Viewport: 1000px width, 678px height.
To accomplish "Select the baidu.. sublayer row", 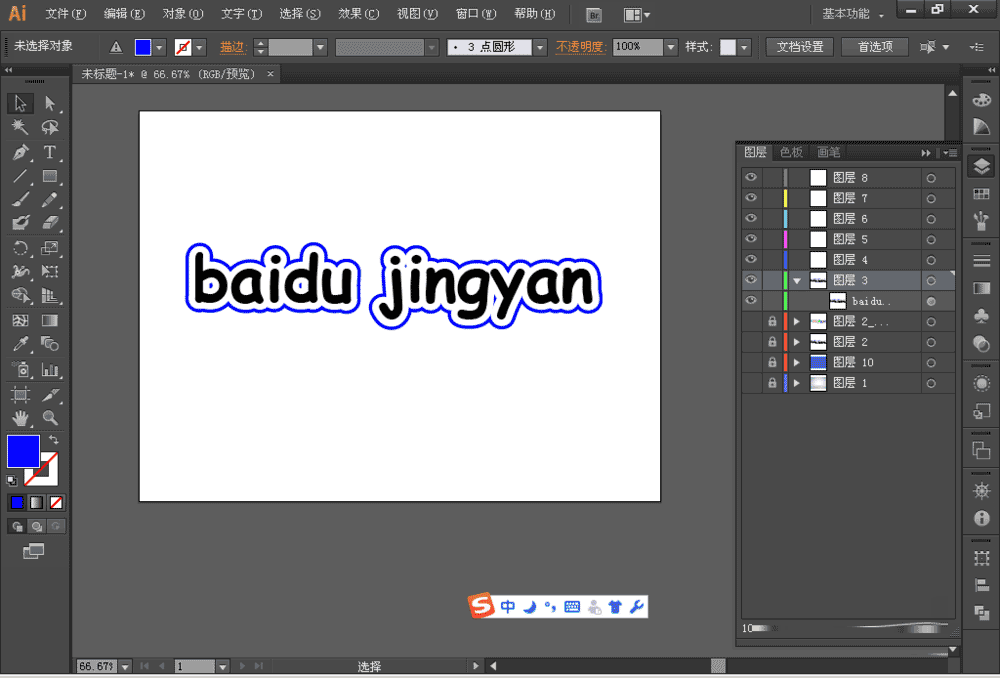I will [849, 301].
